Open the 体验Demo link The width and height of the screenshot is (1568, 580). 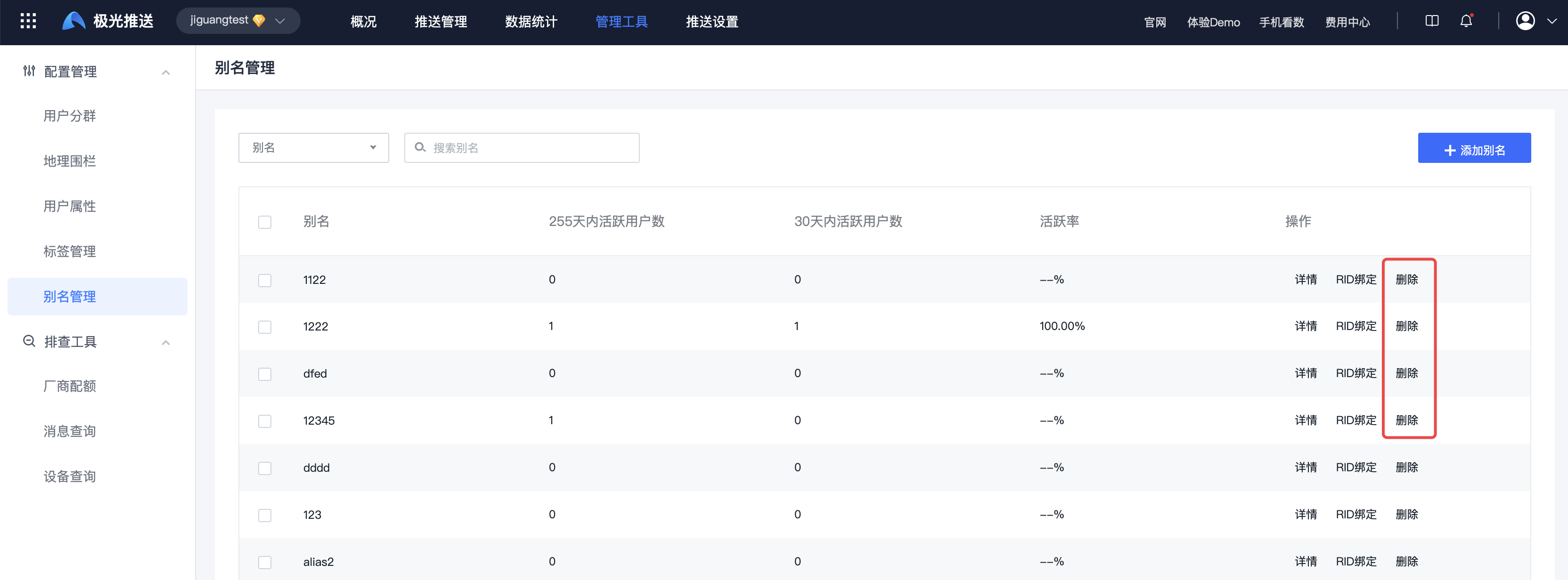(1213, 23)
